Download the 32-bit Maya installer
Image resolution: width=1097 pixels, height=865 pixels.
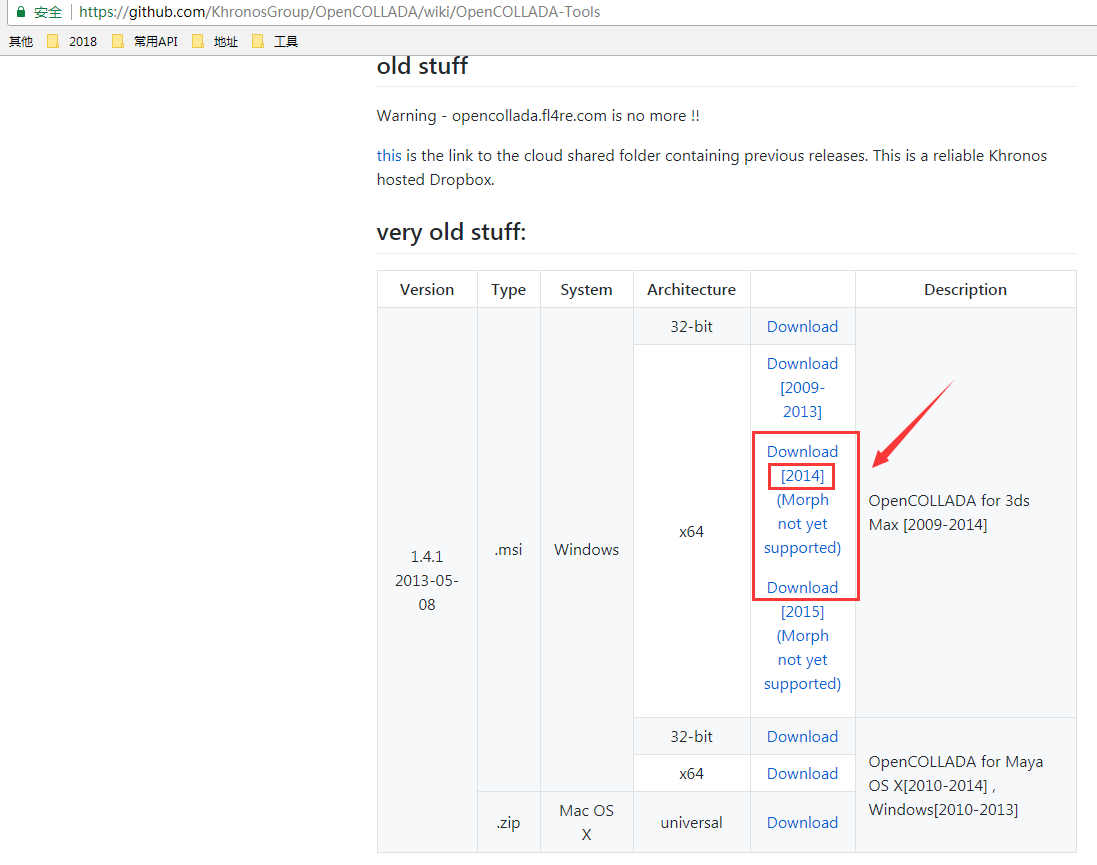[x=802, y=736]
